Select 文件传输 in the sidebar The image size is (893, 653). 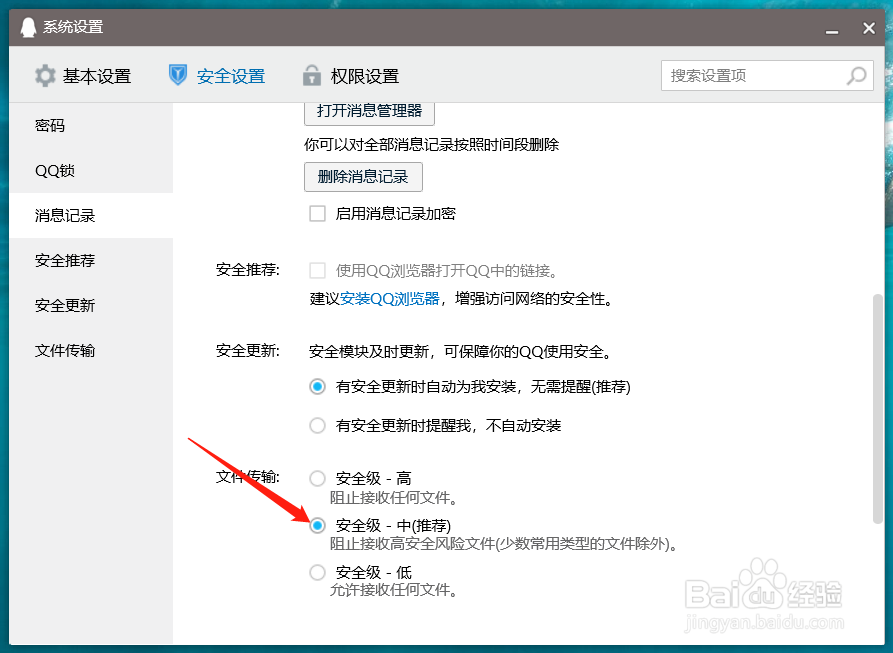pyautogui.click(x=91, y=350)
